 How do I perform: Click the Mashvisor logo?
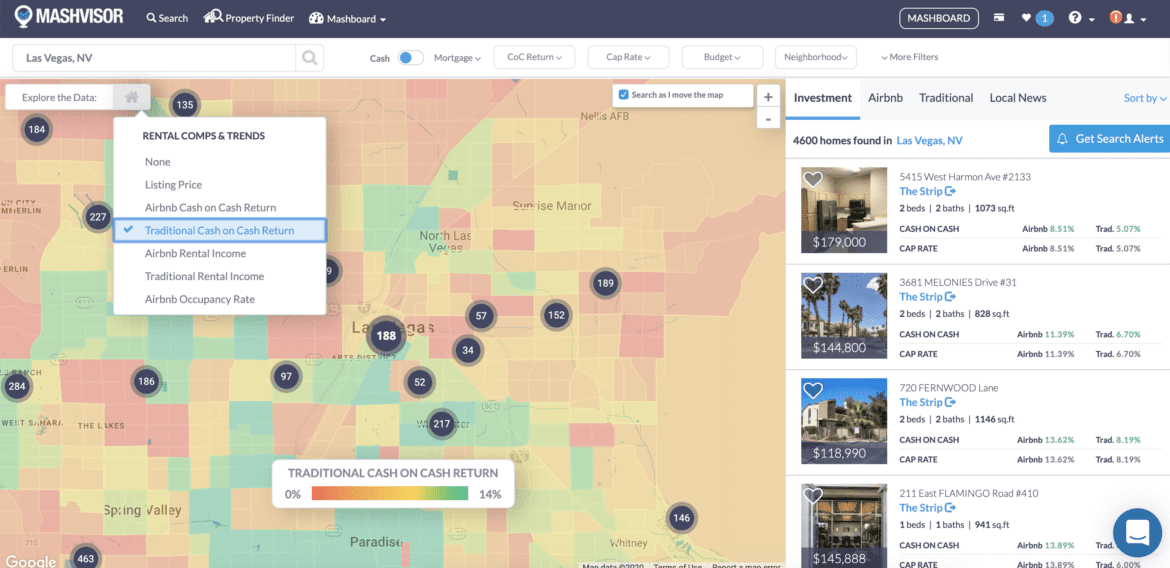[69, 17]
